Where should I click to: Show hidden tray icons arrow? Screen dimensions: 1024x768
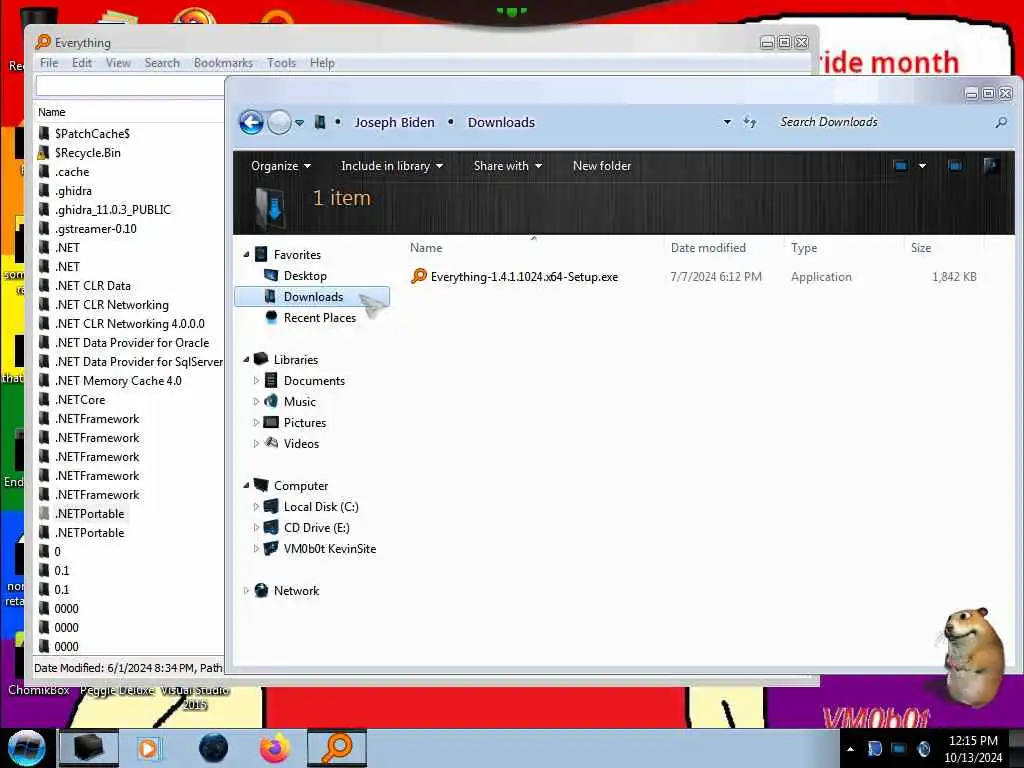click(850, 749)
